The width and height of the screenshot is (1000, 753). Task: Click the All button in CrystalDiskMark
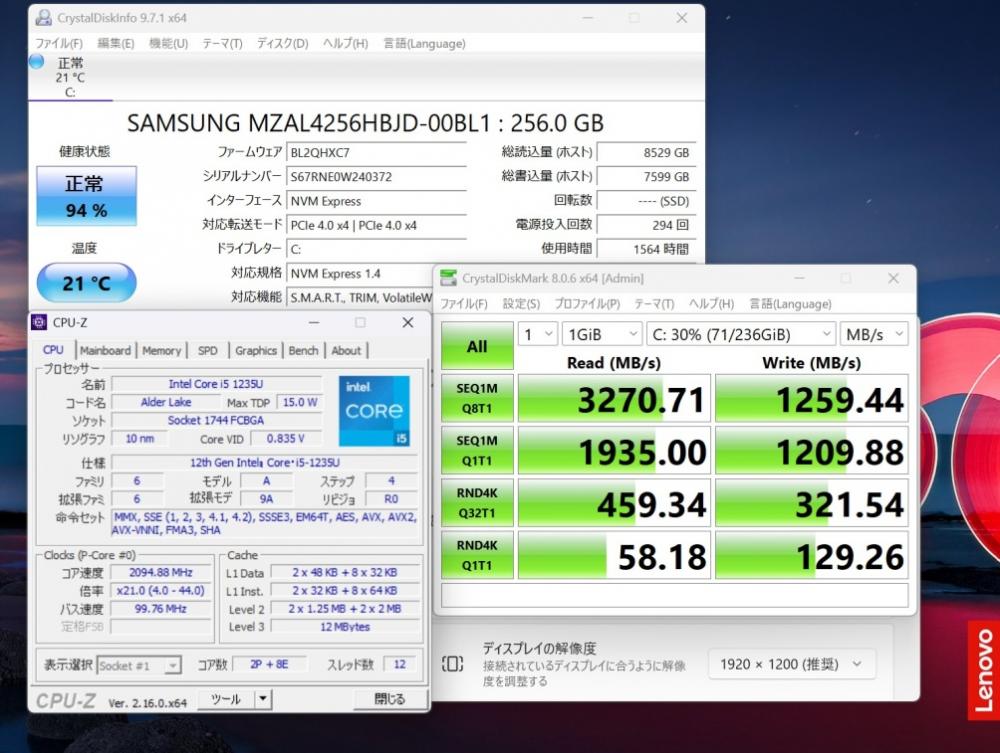pos(477,346)
